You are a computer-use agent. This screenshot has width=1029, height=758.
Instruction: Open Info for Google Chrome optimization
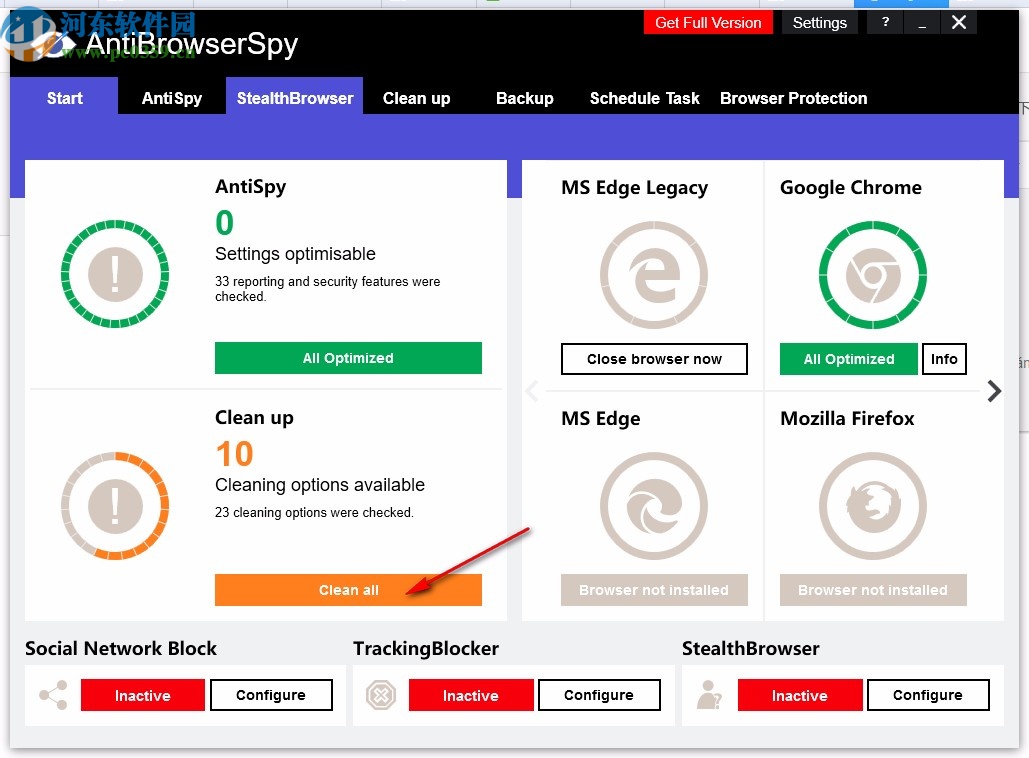[944, 359]
